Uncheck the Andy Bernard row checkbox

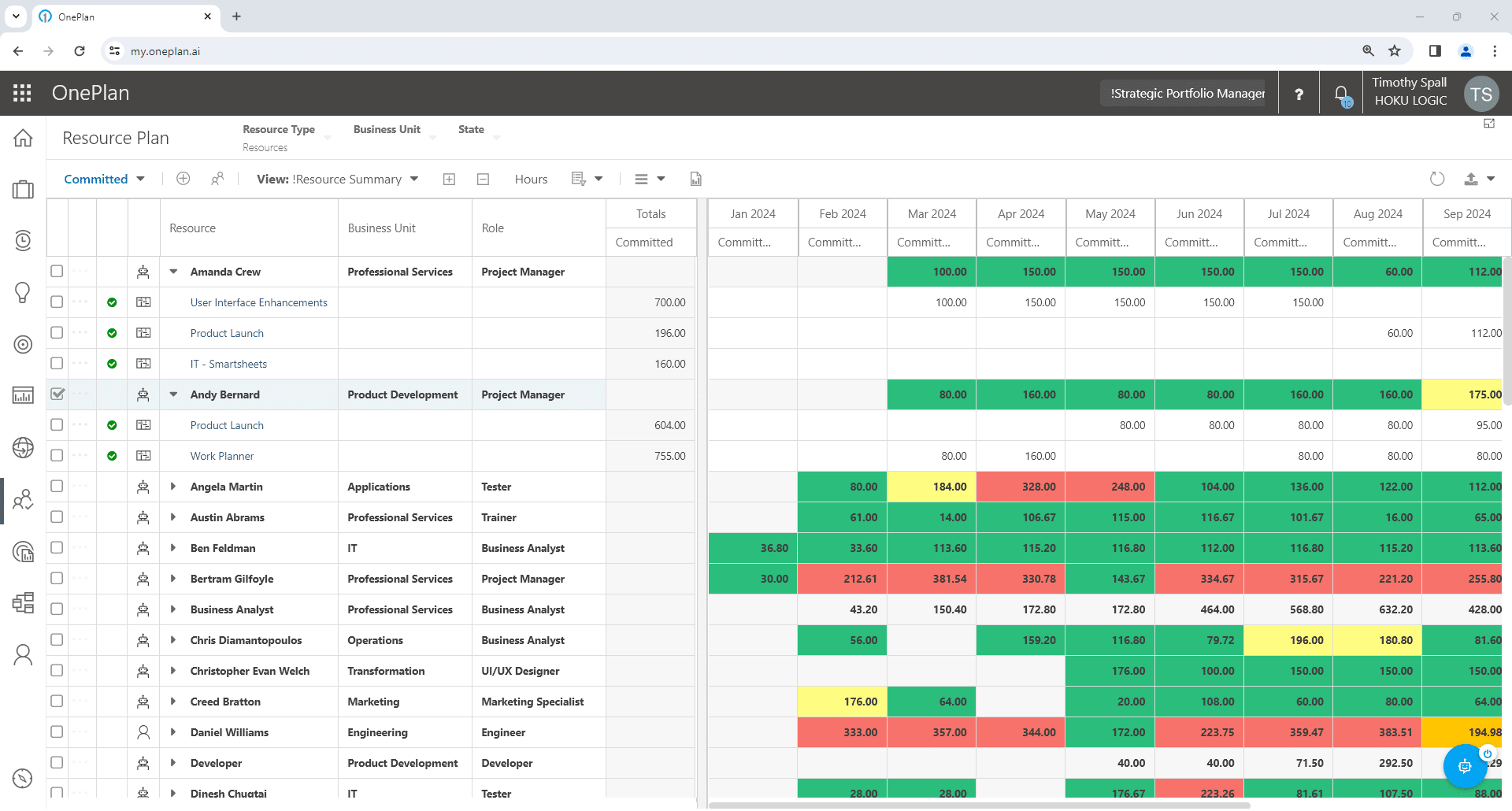(57, 394)
